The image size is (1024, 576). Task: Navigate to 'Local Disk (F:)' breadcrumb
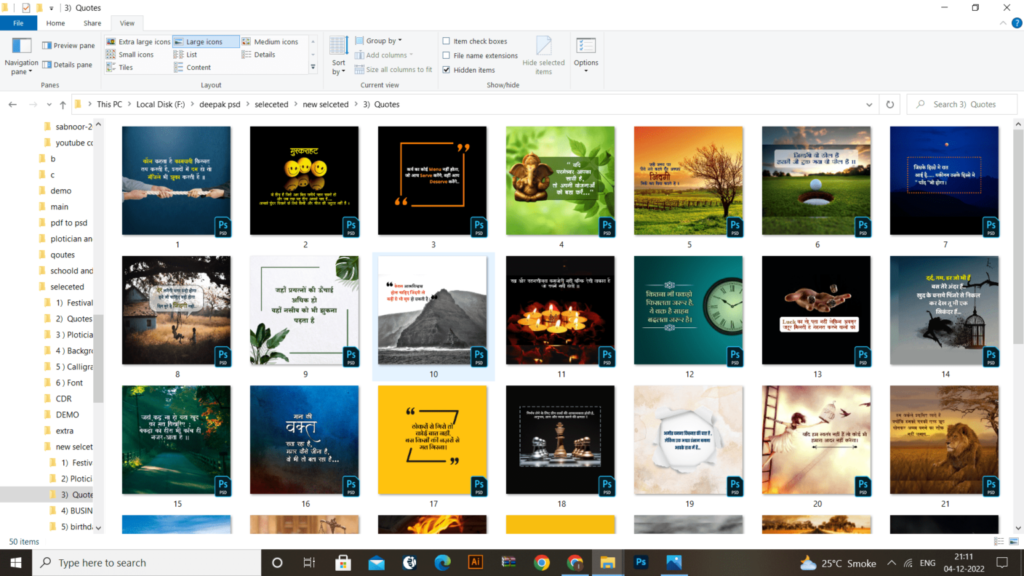(x=160, y=104)
